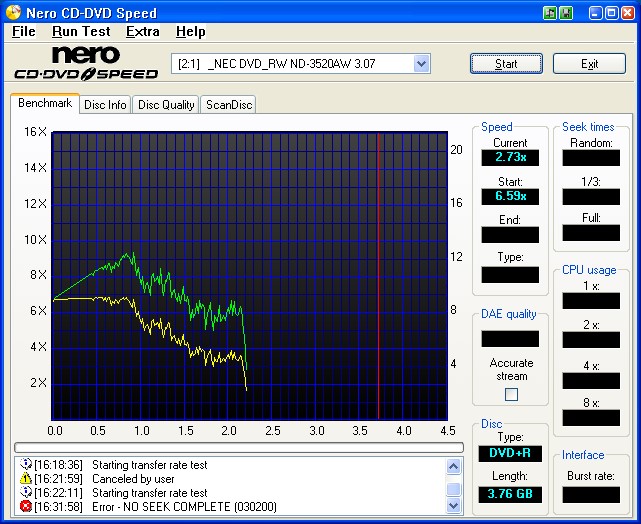
Task: Switch to the Disc Quality tab
Action: pos(166,105)
